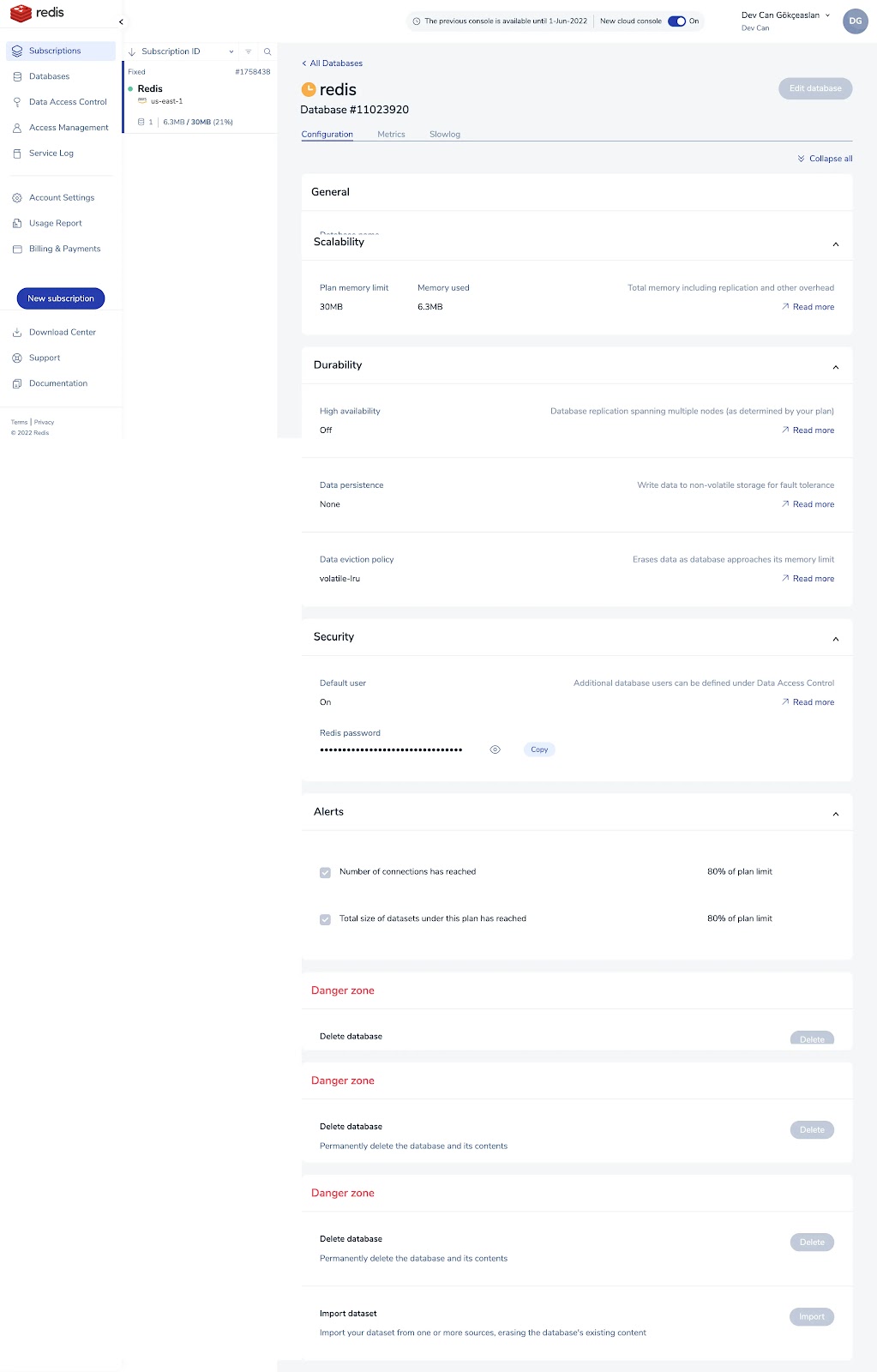Collapse the left sidebar with arrow

click(121, 21)
